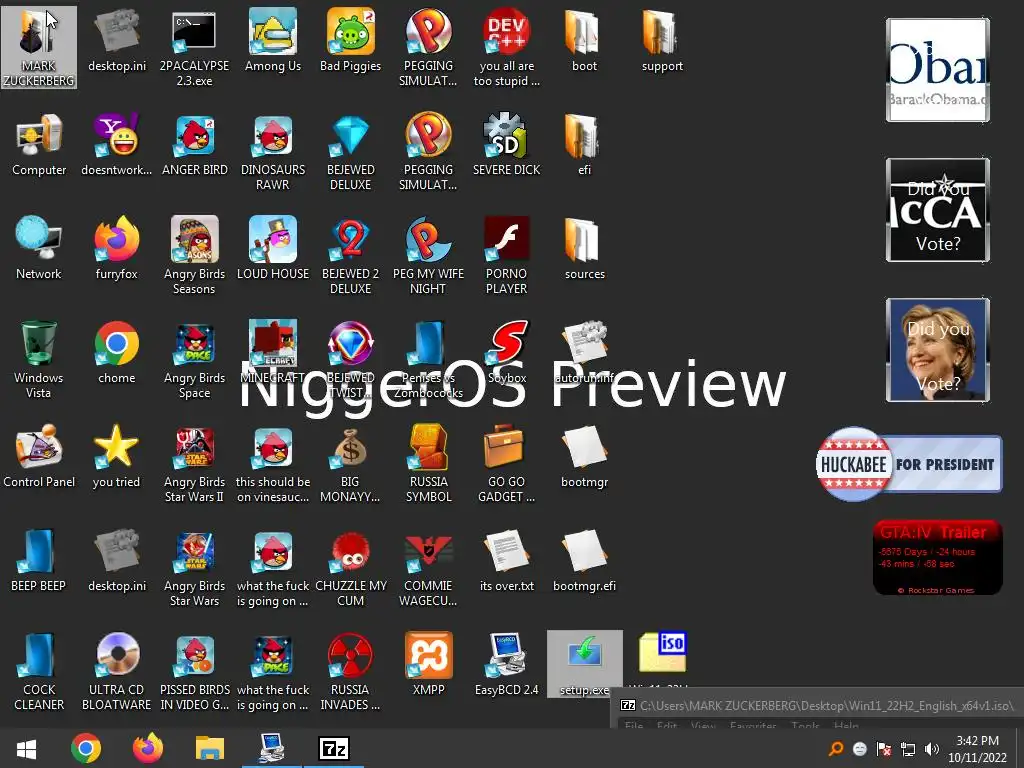Launch the XMPP shortcut
This screenshot has width=1024, height=768.
pos(428,664)
